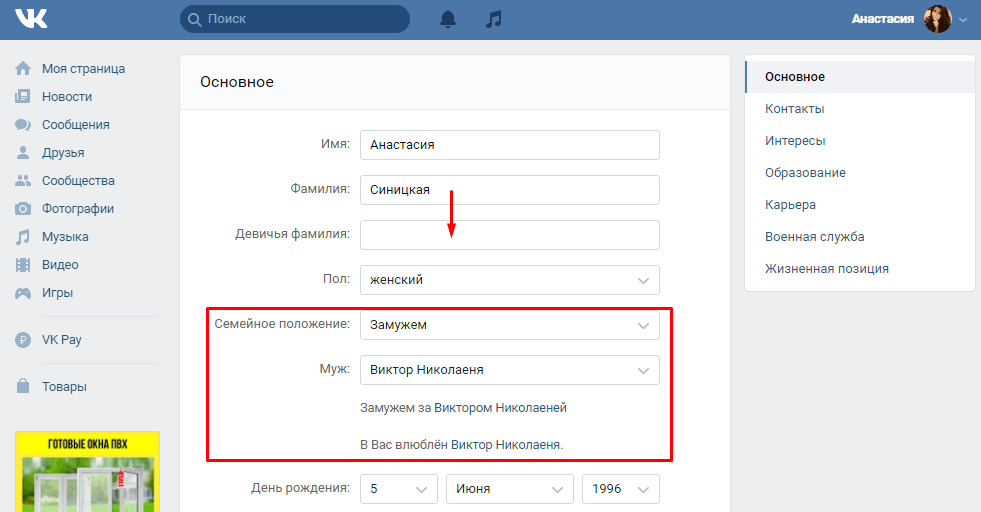Click the ruble coin icon for VK Pay
This screenshot has height=512, width=981.
(23, 340)
